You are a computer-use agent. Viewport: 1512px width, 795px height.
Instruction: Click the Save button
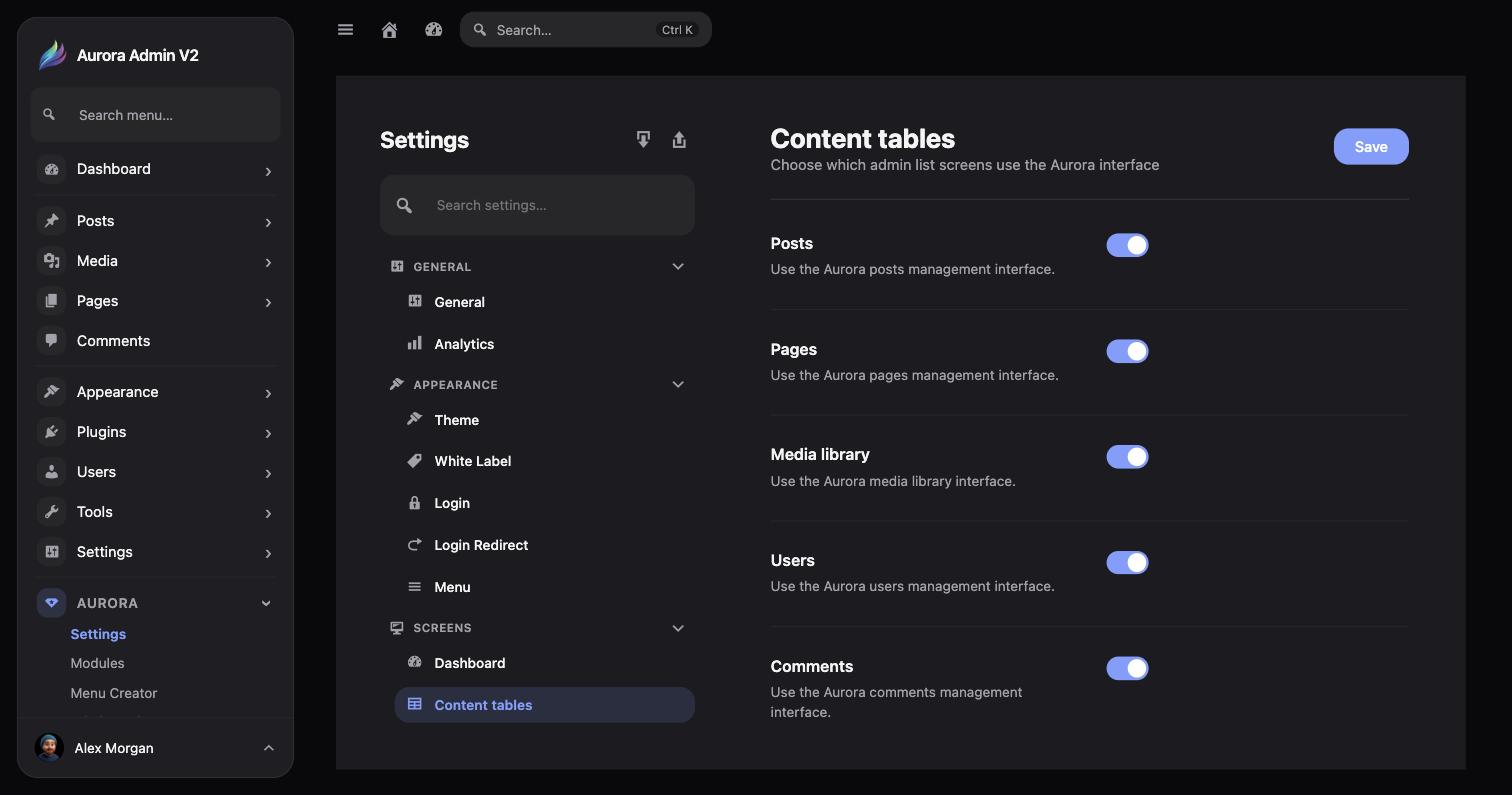click(x=1371, y=147)
